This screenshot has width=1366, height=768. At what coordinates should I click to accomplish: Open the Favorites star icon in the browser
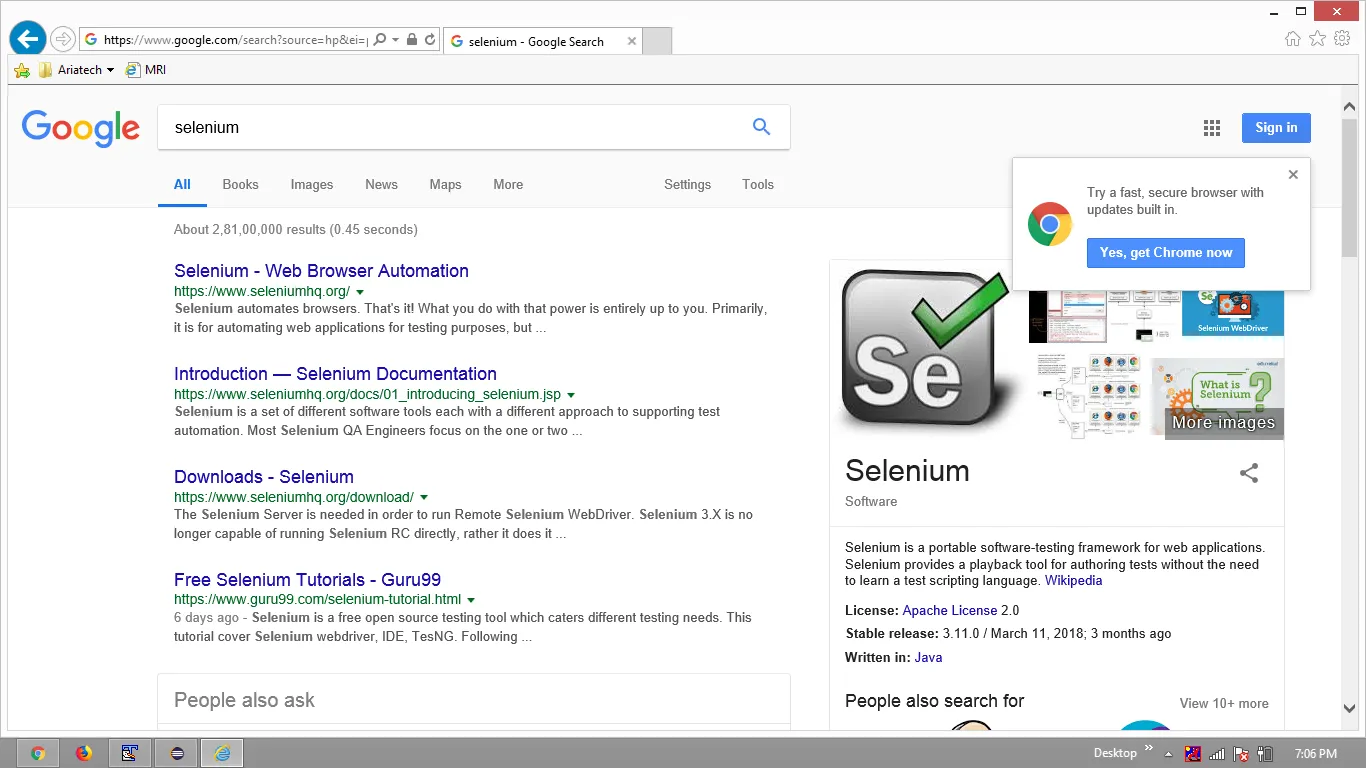(1318, 39)
